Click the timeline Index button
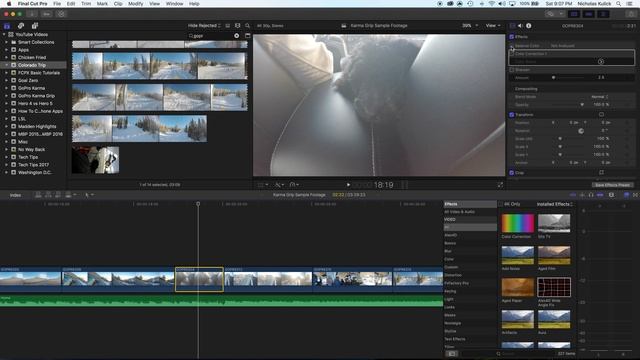Screen dimensions: 640x360 coord(16,195)
